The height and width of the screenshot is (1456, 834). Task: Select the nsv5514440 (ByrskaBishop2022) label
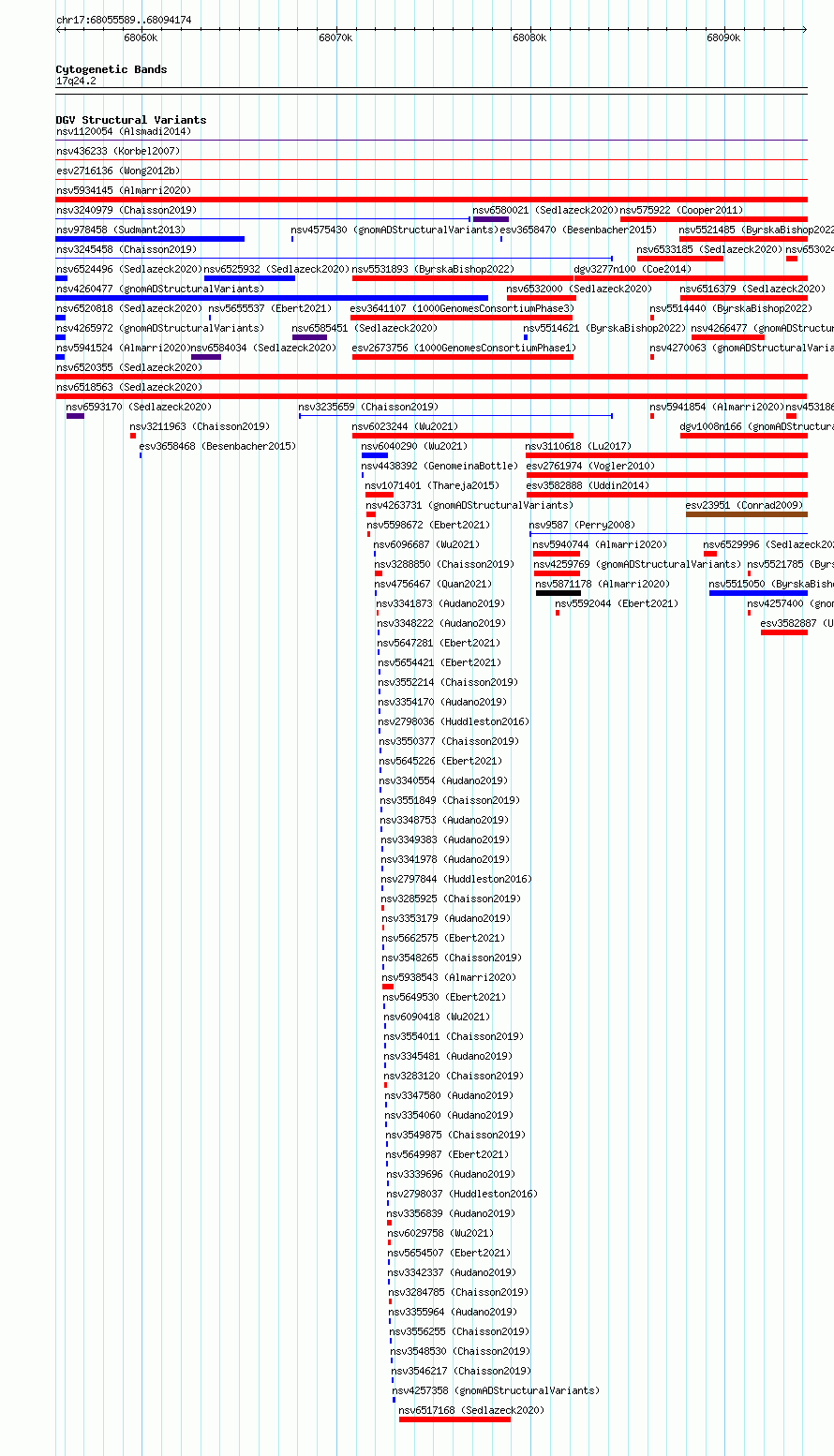pos(731,308)
